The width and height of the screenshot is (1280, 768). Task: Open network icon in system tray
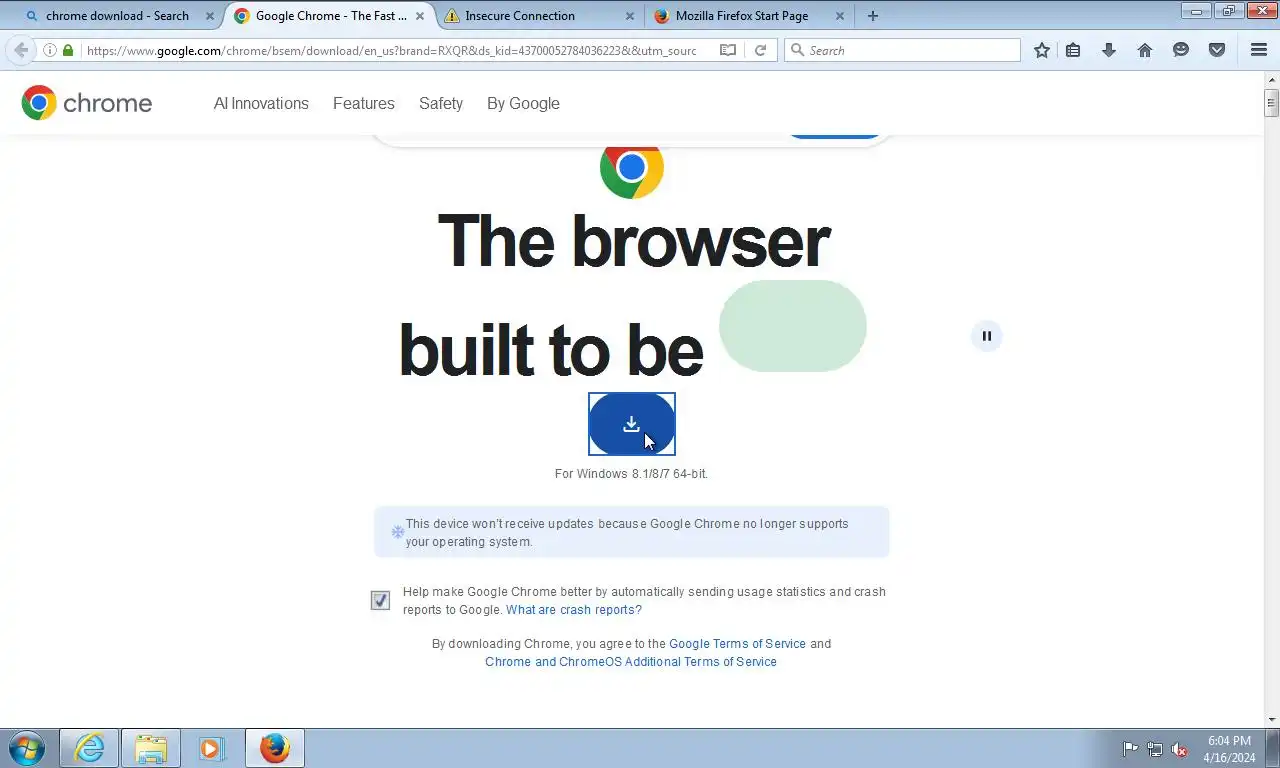(1155, 749)
